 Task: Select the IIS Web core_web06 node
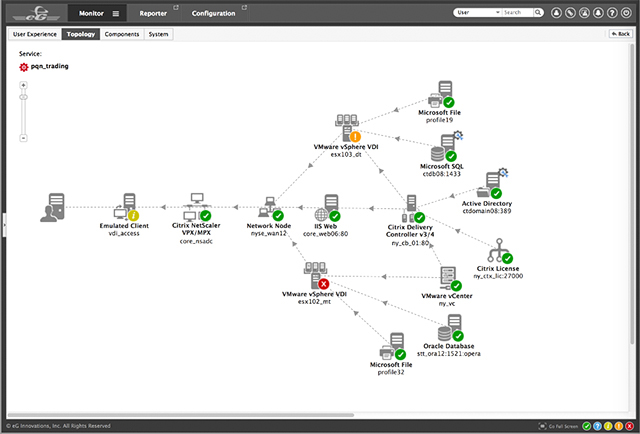point(327,207)
